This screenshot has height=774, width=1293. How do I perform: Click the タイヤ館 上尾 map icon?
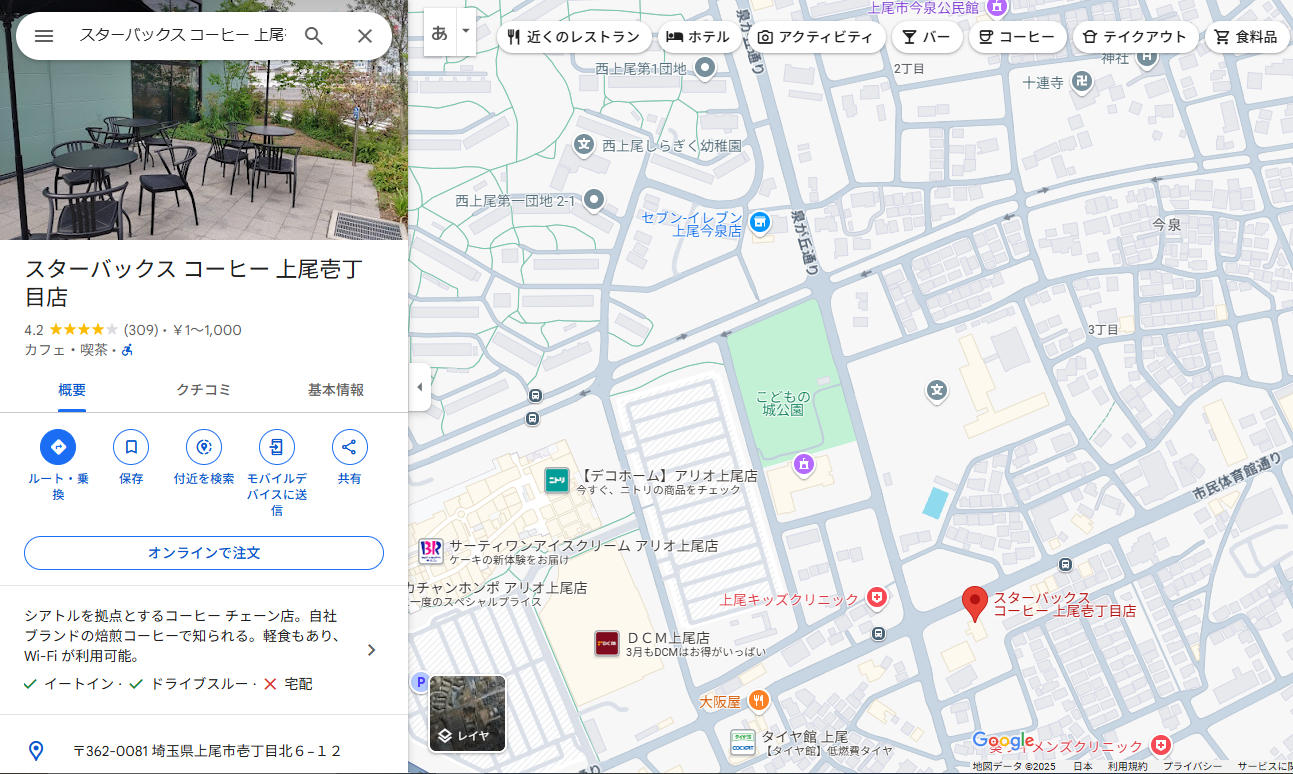point(743,742)
